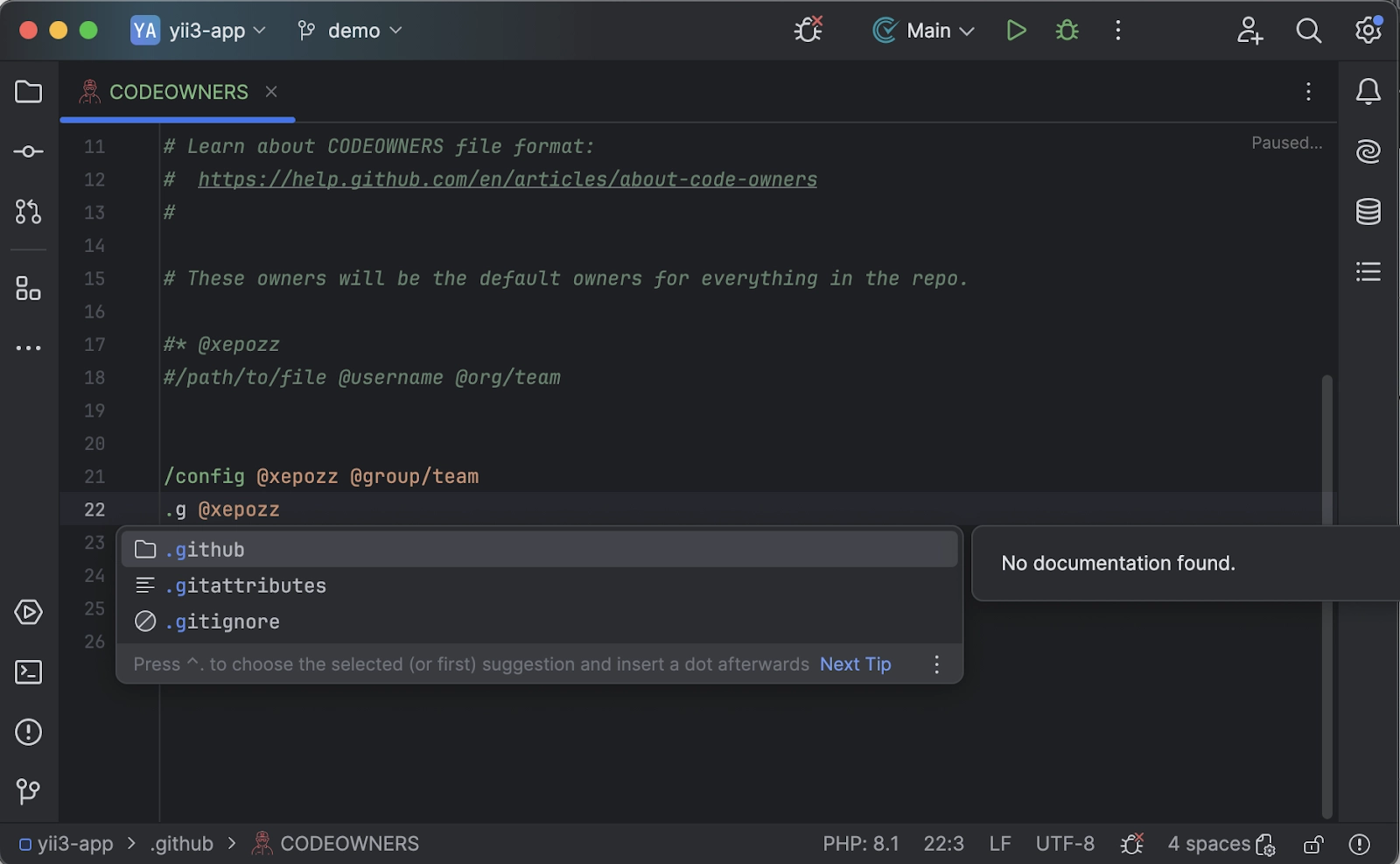1400x864 pixels.
Task: Open the Structure tool window
Action: (x=28, y=289)
